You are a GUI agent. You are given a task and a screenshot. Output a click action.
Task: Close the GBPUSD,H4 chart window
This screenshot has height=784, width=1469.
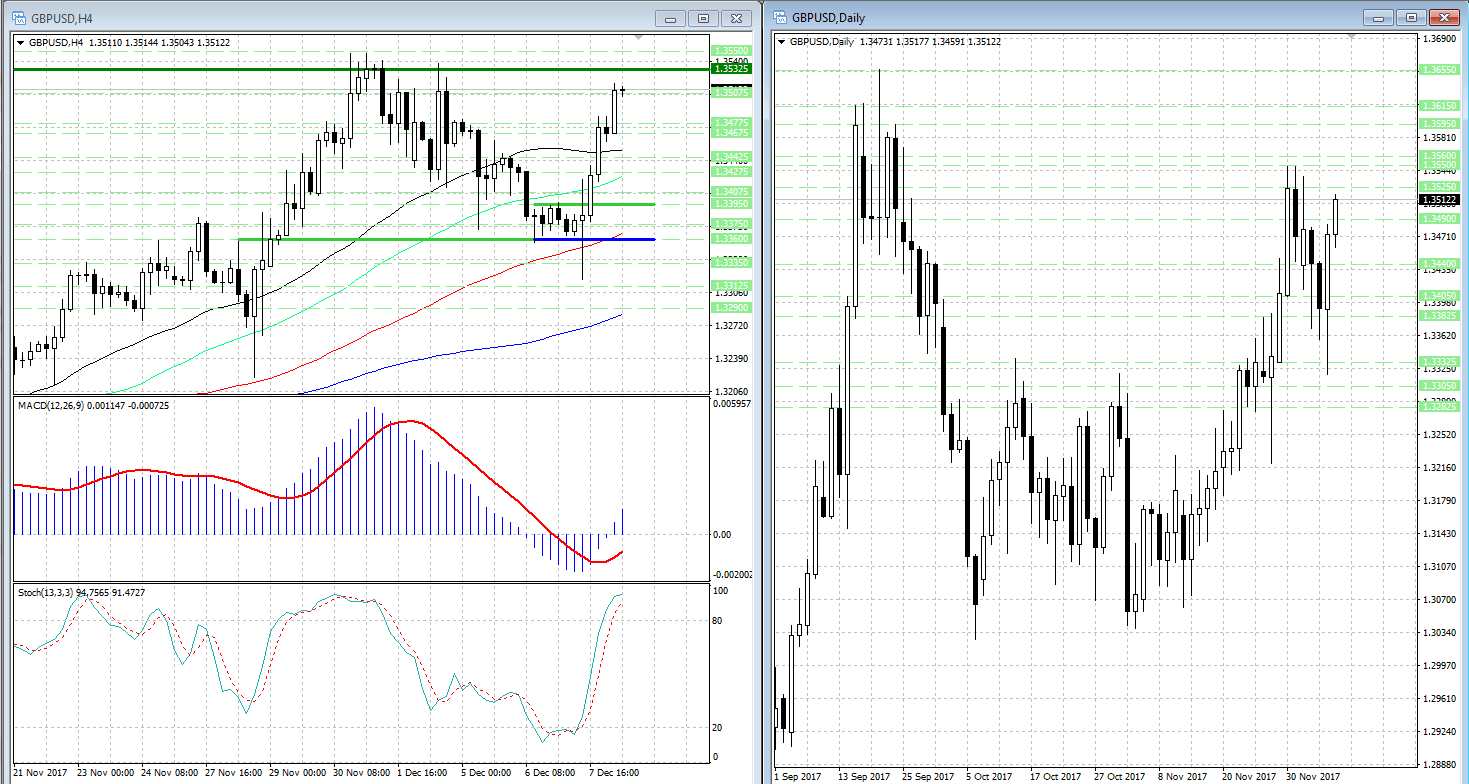pyautogui.click(x=736, y=18)
